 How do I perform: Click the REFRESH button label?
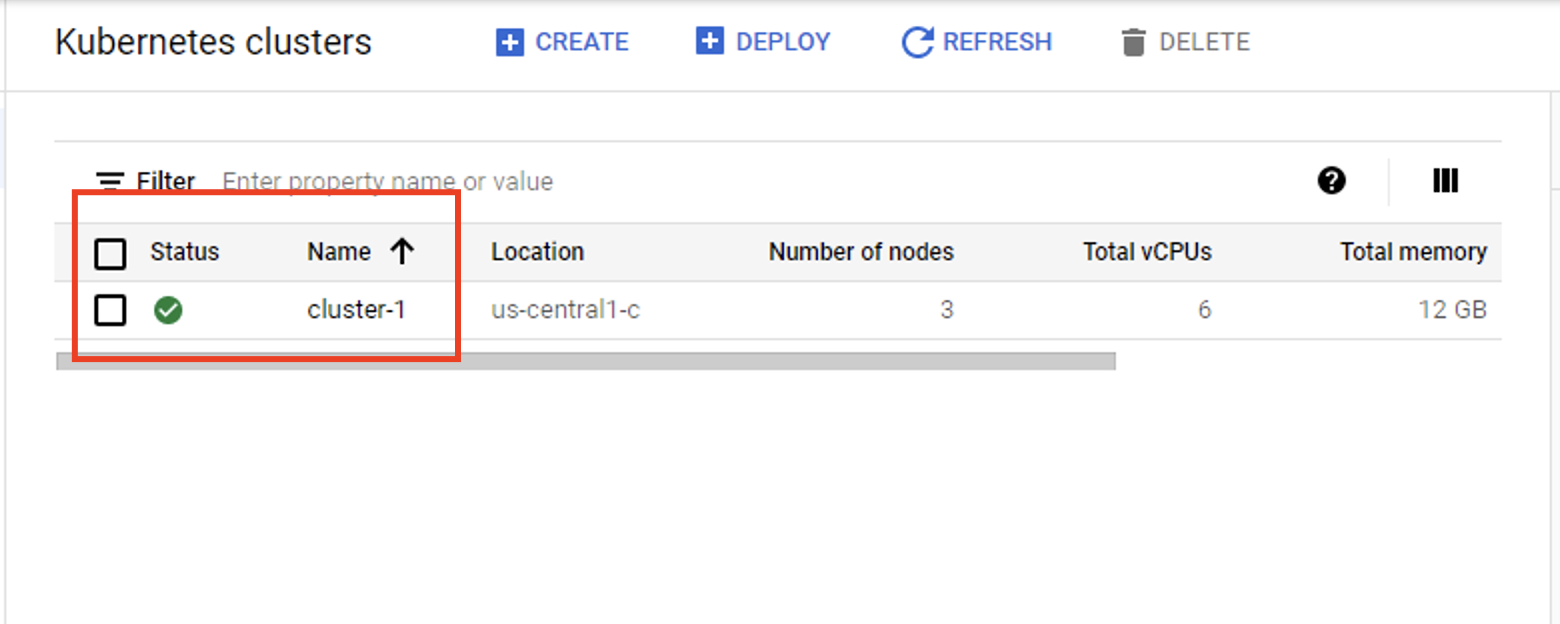click(x=997, y=42)
